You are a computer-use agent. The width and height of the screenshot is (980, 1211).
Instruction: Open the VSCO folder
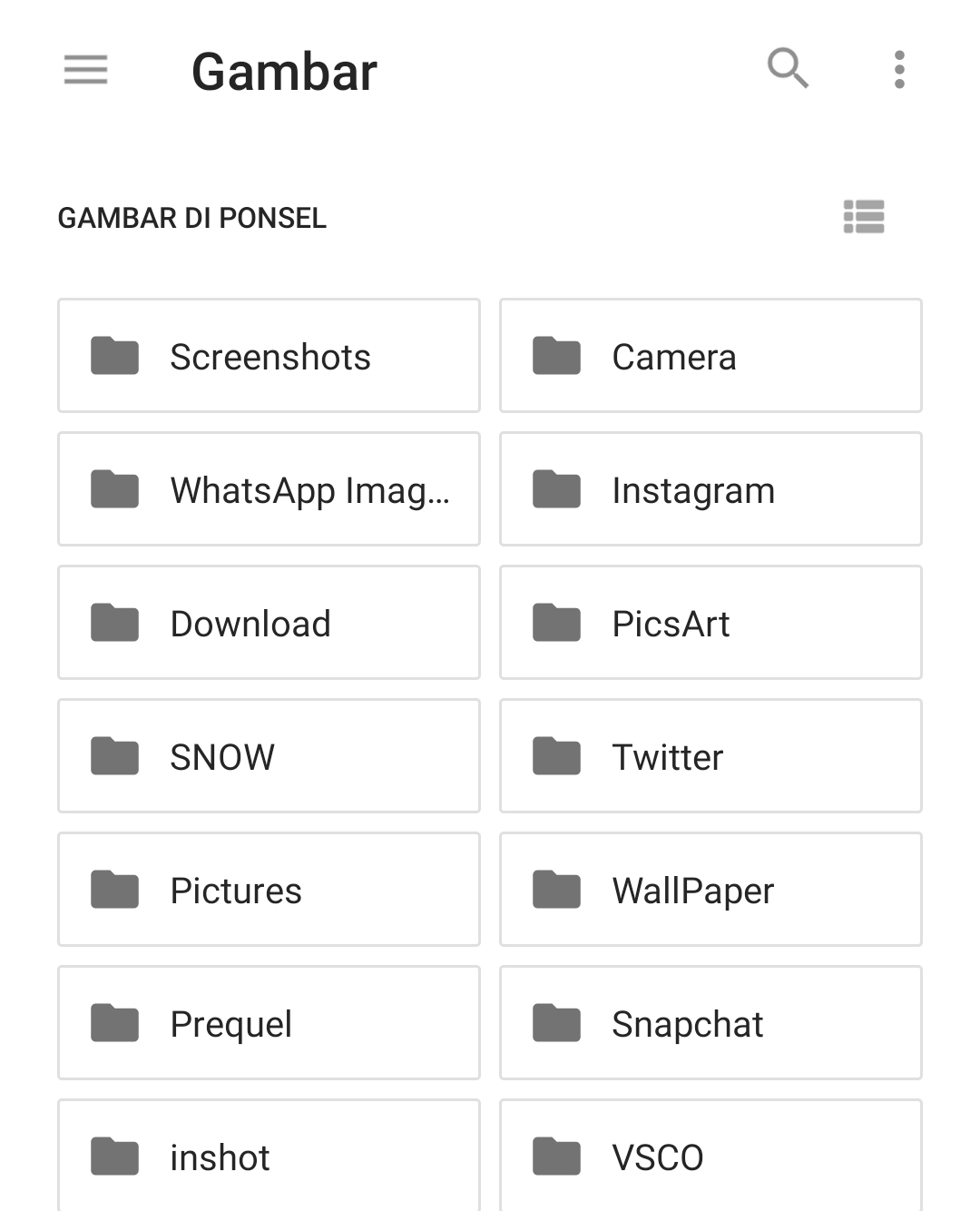(710, 1156)
